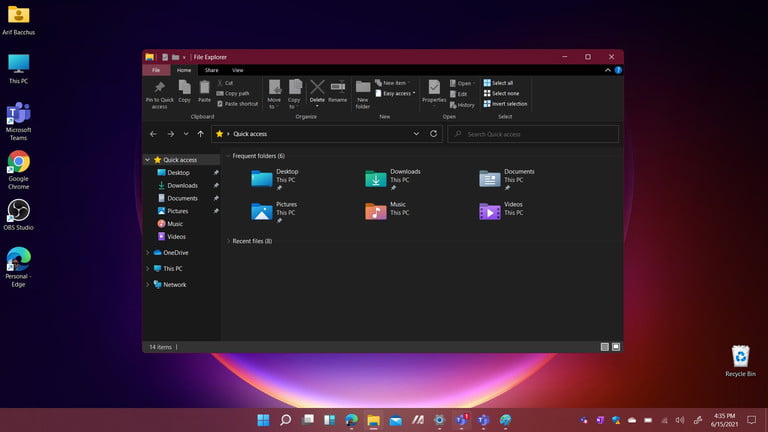Open Properties from the ribbon
This screenshot has width=768, height=432.
434,89
